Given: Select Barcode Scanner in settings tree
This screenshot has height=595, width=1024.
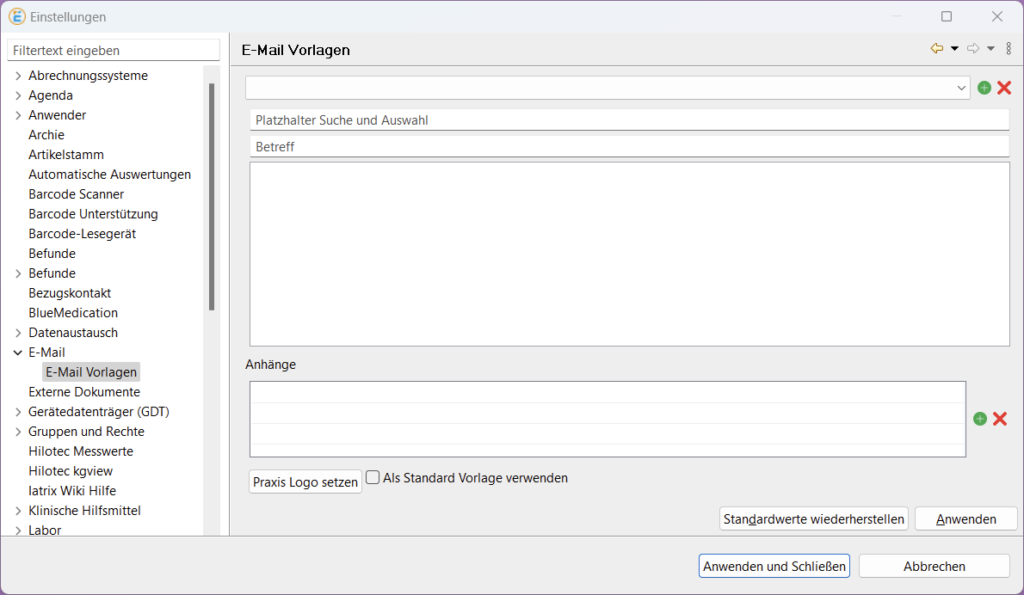Looking at the screenshot, I should [76, 194].
